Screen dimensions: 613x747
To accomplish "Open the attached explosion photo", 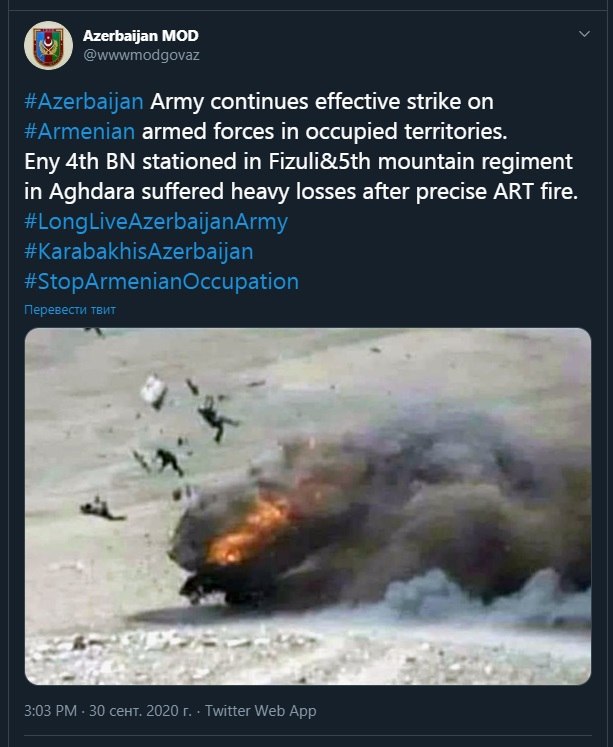I will click(308, 506).
